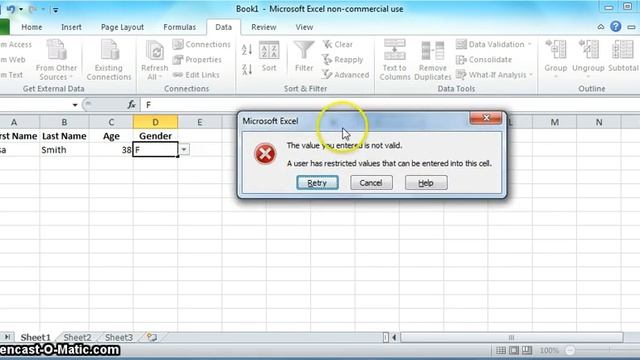
Task: Switch to Sheet2 tab
Action: [77, 337]
